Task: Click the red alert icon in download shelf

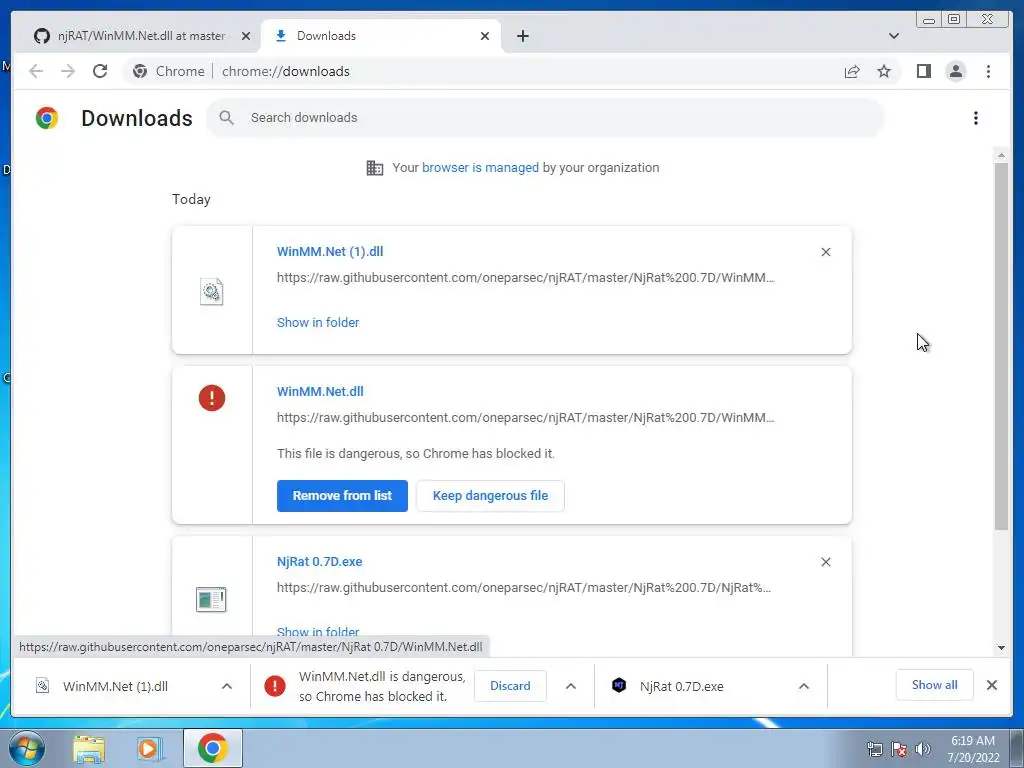Action: click(x=275, y=686)
